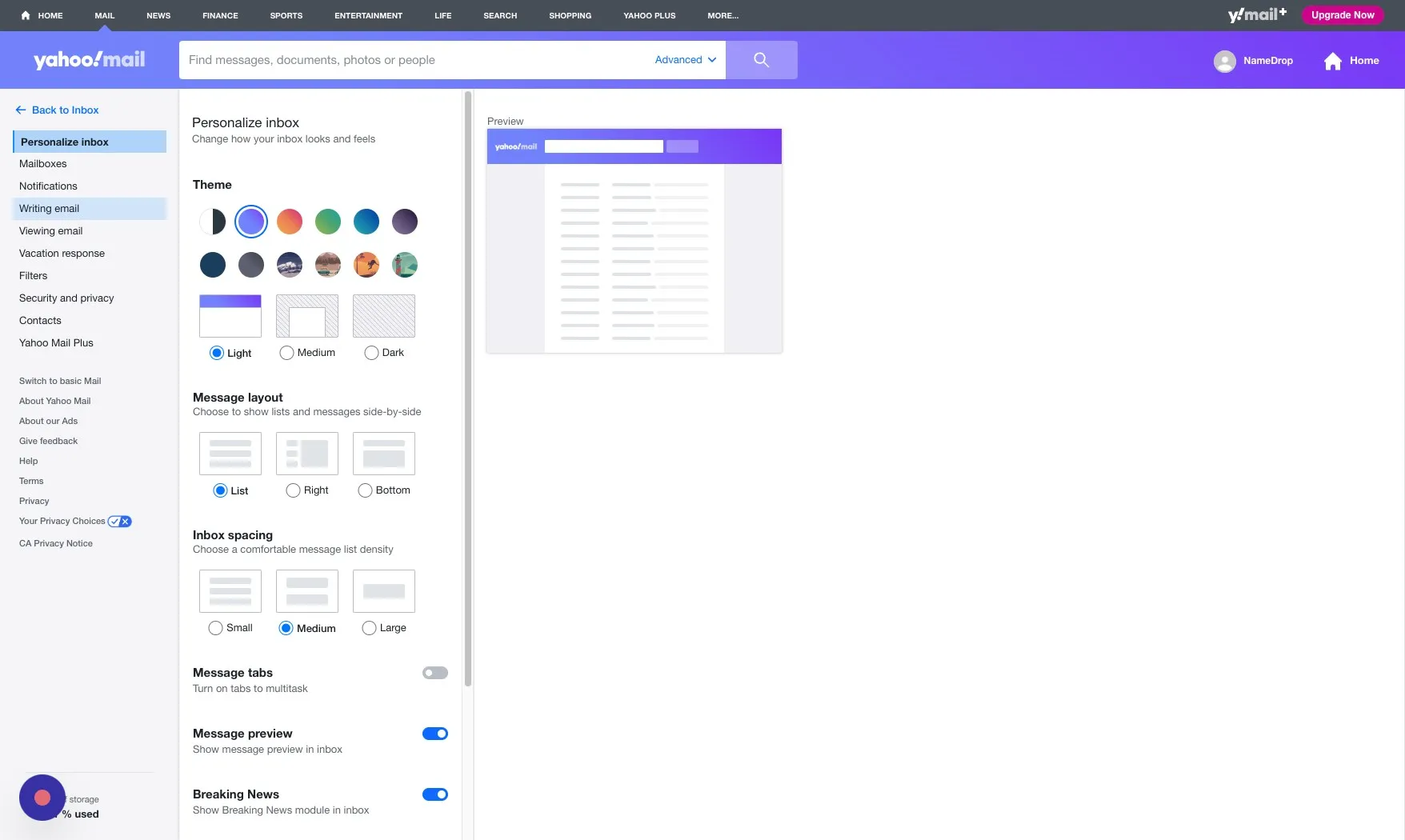Select the dark navy theme swatch
This screenshot has height=840, width=1405.
[213, 265]
